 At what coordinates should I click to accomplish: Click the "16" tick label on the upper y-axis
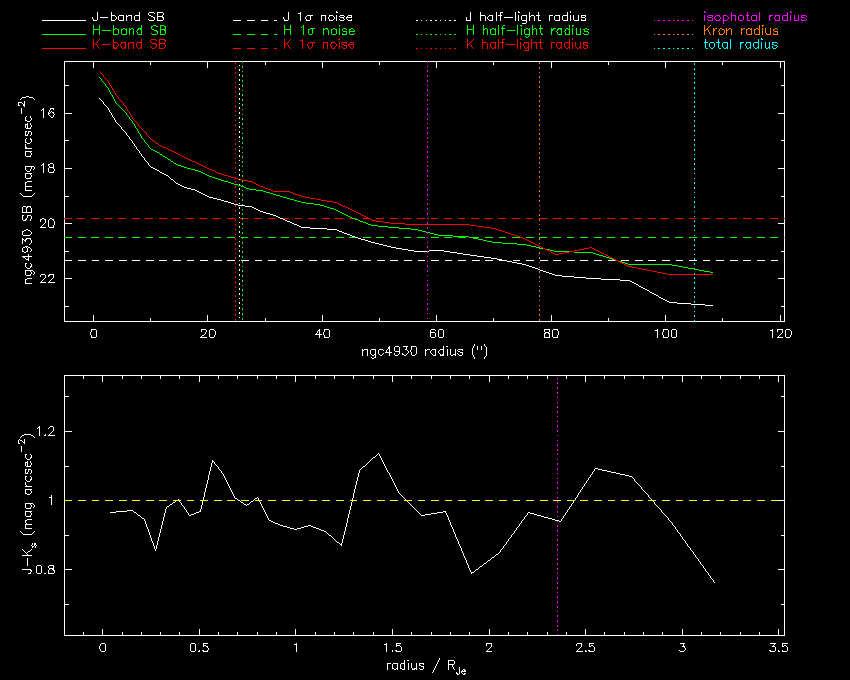(x=48, y=113)
